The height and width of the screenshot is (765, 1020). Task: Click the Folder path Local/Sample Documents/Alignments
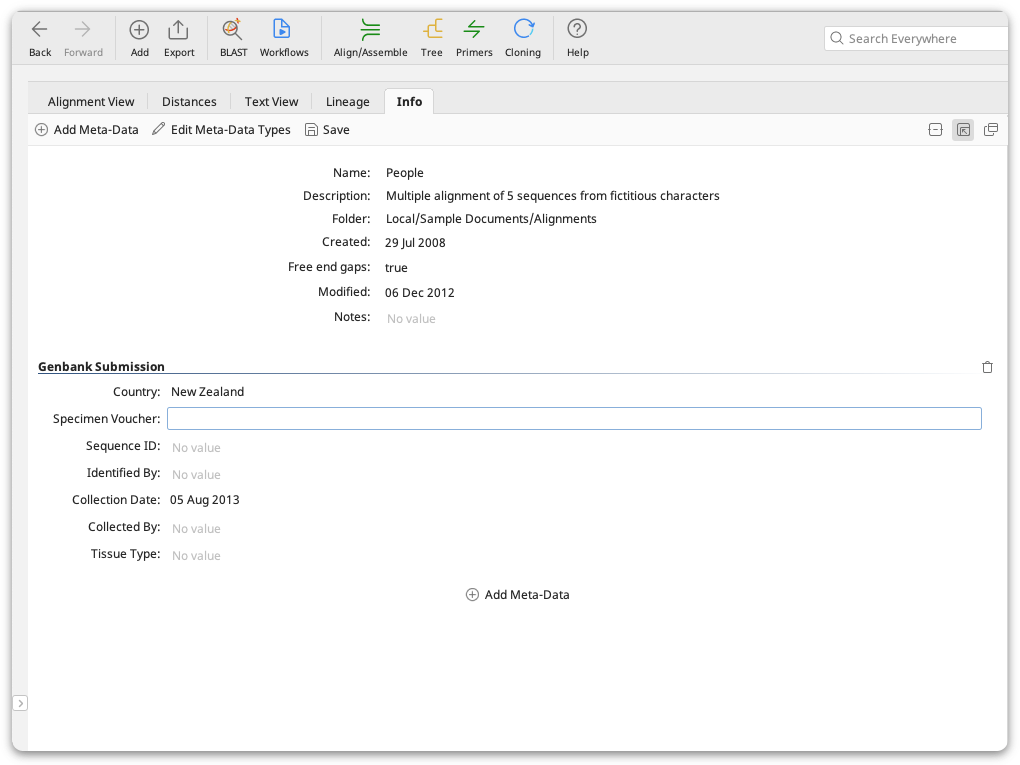[491, 219]
